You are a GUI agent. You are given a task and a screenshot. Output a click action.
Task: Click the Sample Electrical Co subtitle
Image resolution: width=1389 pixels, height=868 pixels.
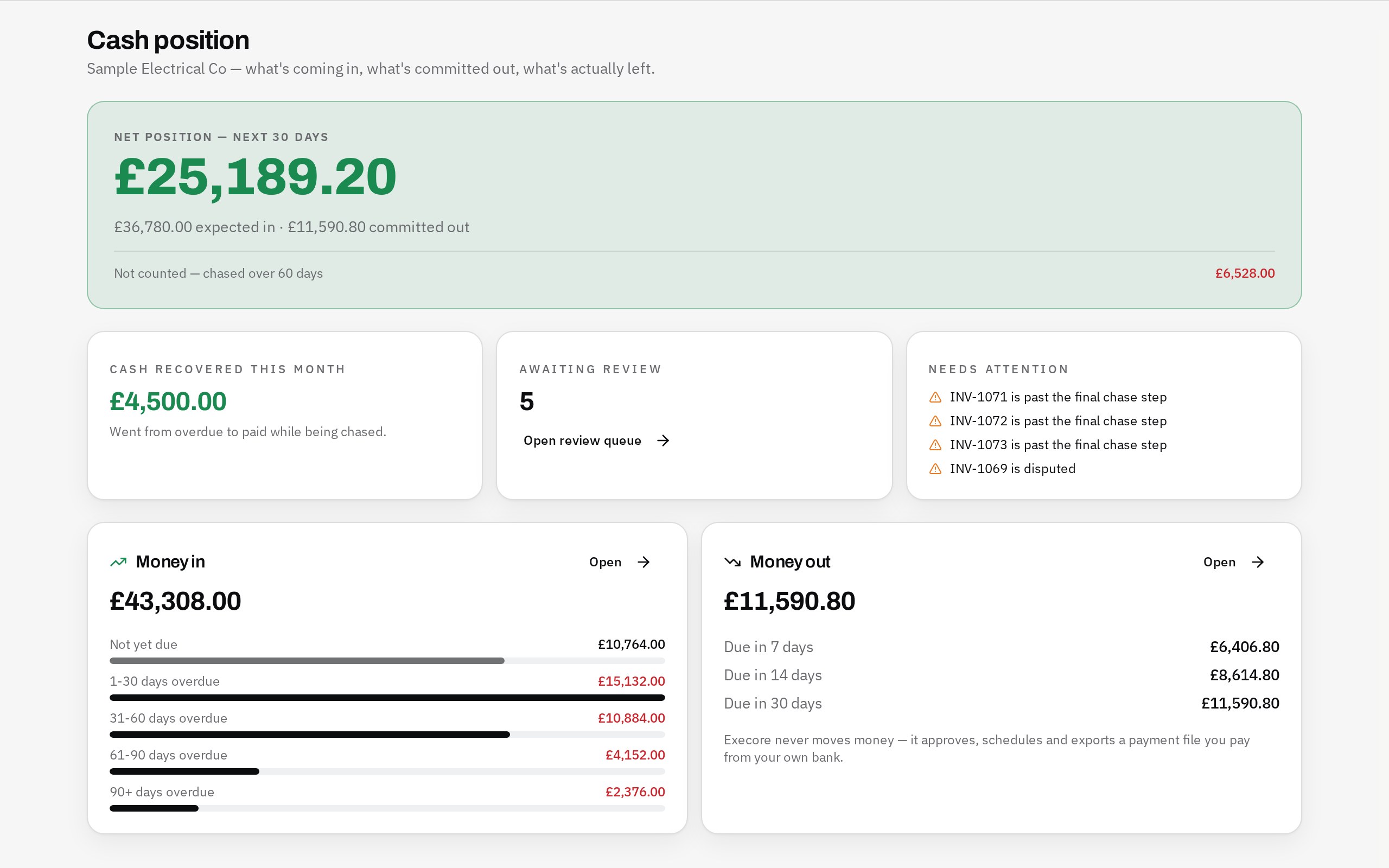371,69
